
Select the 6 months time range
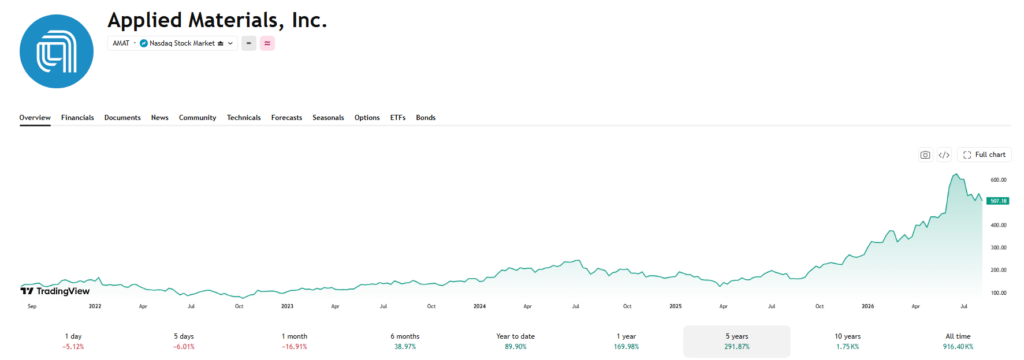click(x=405, y=341)
